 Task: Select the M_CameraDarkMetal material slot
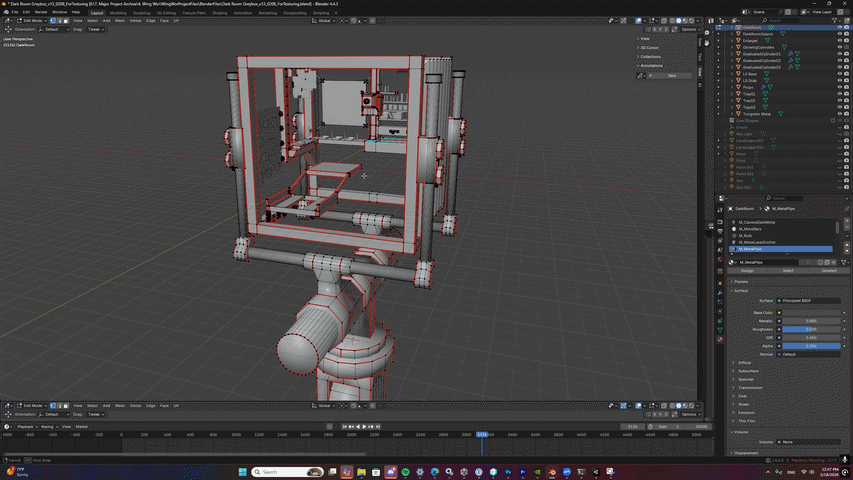click(x=781, y=222)
